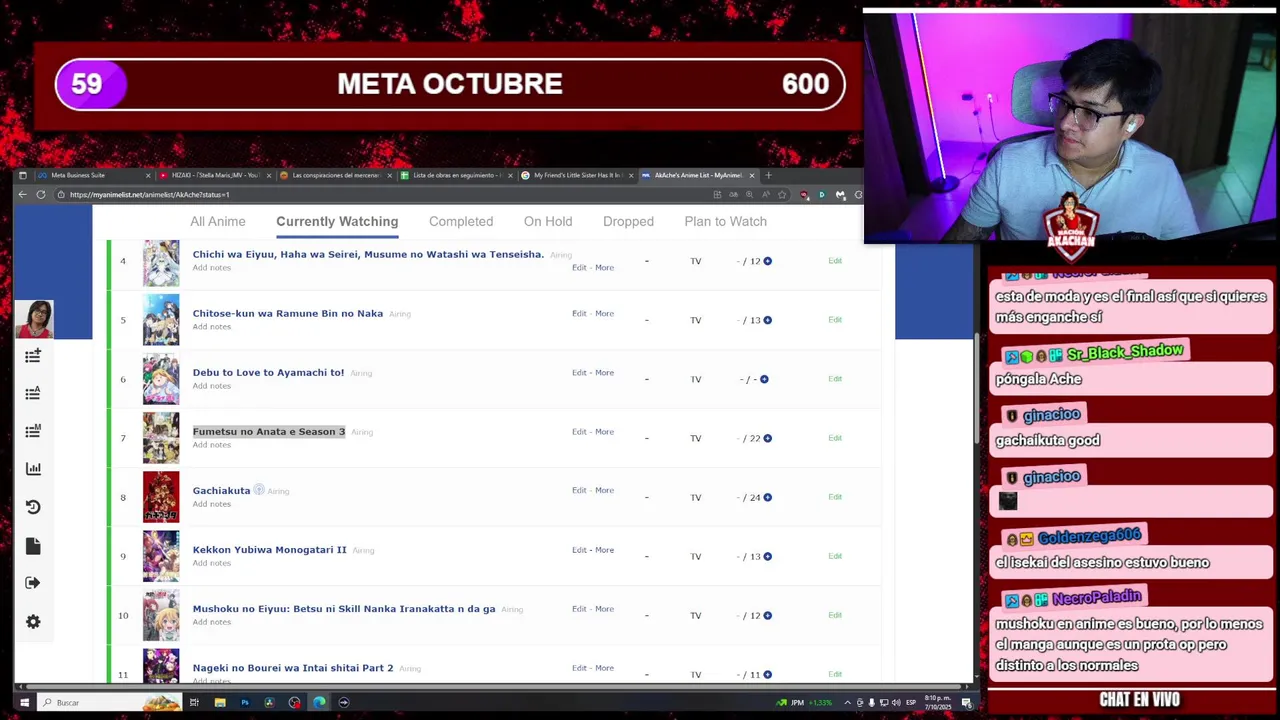Click Edit at far right of Gachiakuta row
This screenshot has height=720, width=1280.
(835, 497)
